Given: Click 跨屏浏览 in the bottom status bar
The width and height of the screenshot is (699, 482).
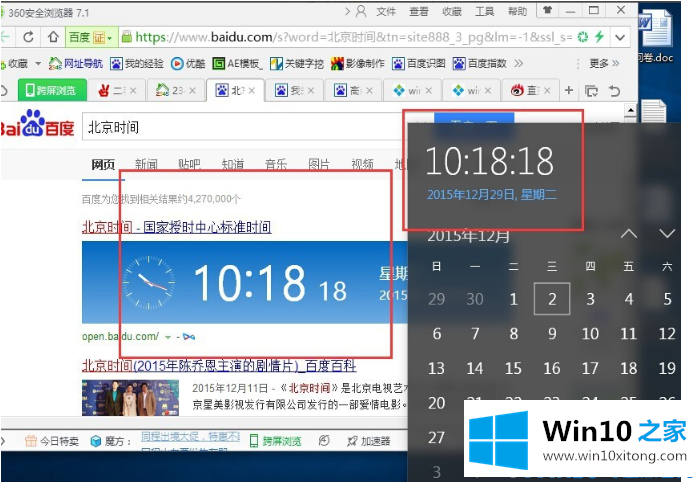Looking at the screenshot, I should point(275,441).
